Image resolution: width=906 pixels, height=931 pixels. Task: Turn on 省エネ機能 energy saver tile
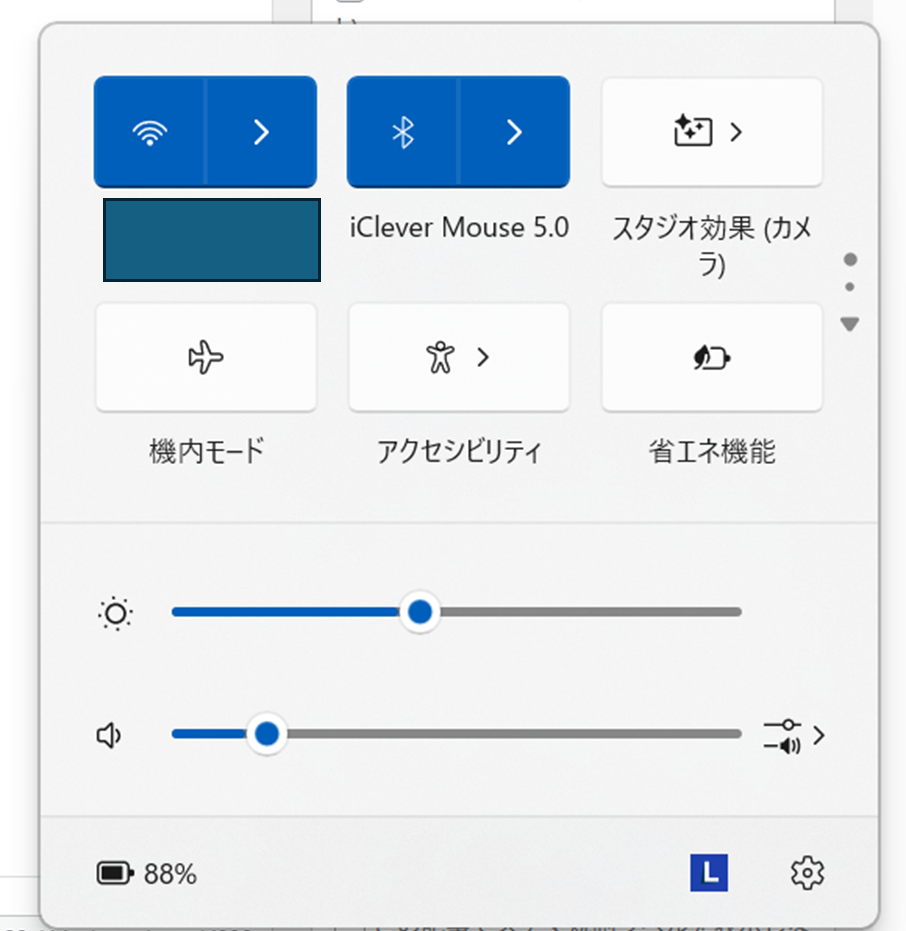coord(711,357)
